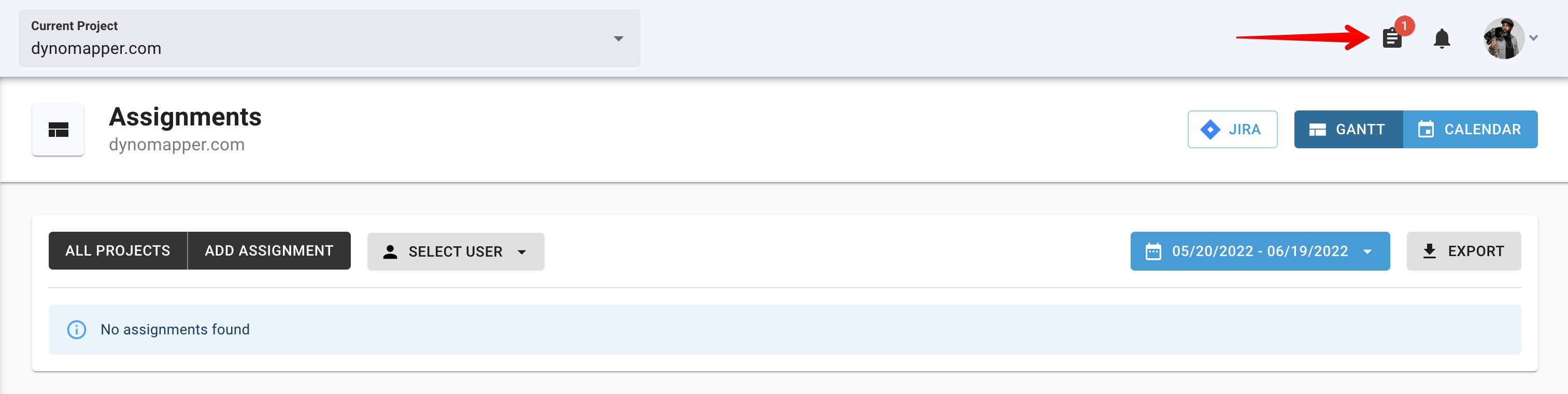Screen dimensions: 1568x394
Task: Switch to the Gantt view
Action: pos(1348,129)
